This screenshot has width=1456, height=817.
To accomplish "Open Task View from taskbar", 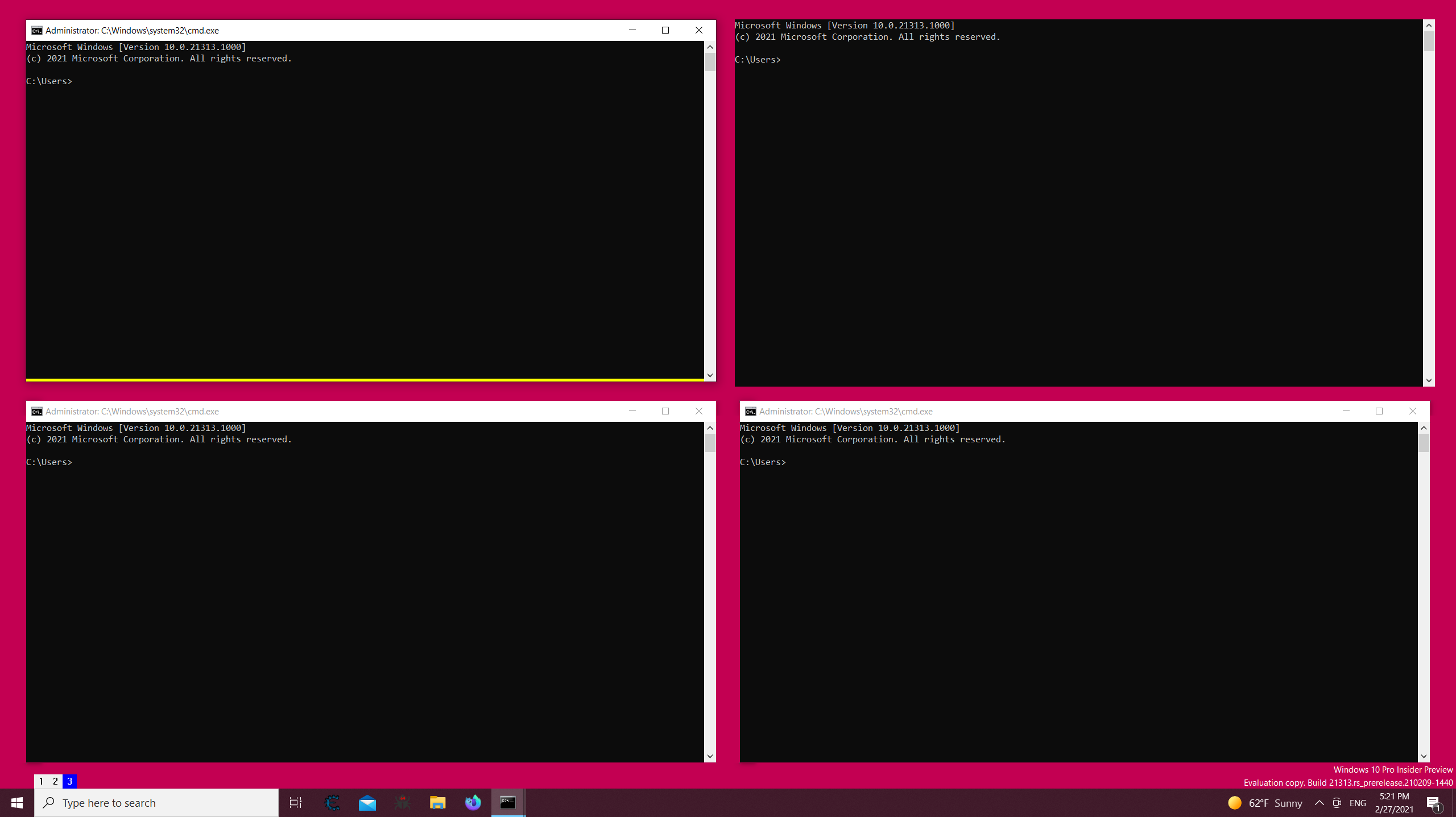I will (x=296, y=802).
